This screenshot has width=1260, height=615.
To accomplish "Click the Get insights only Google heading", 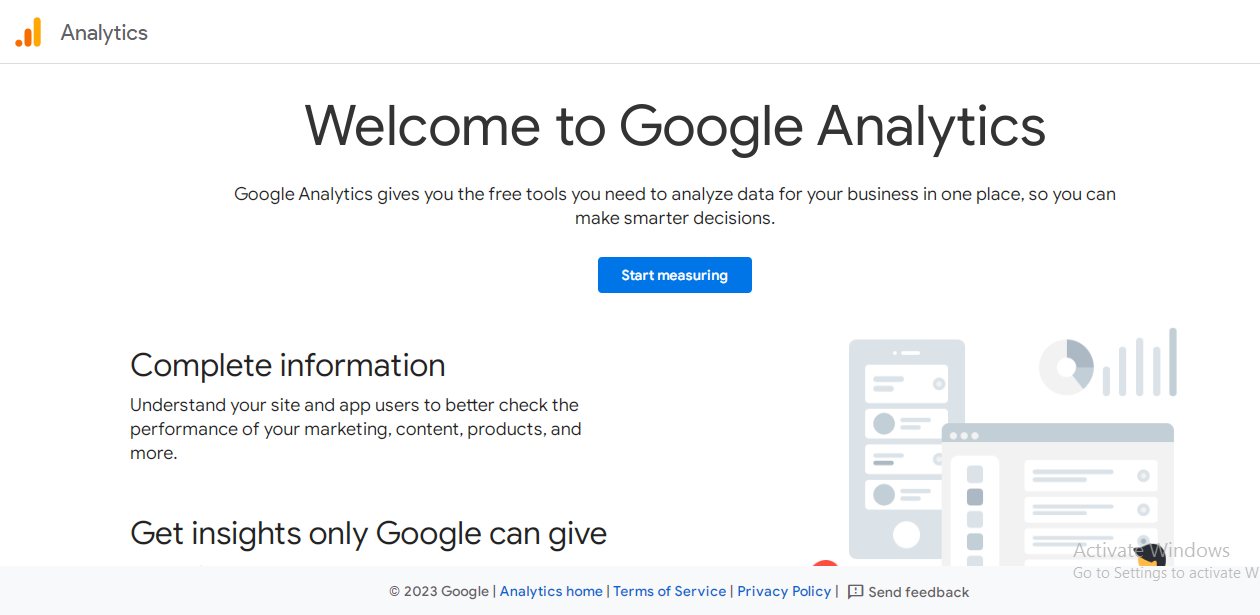I will click(368, 533).
